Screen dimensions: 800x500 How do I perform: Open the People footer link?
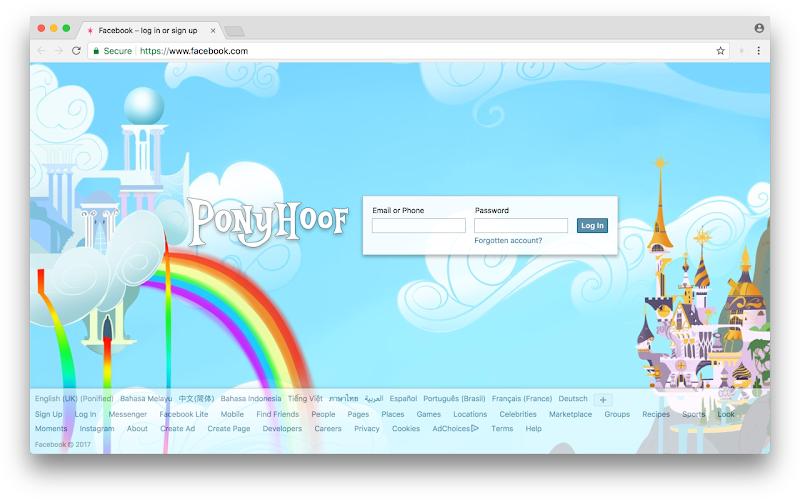(323, 414)
